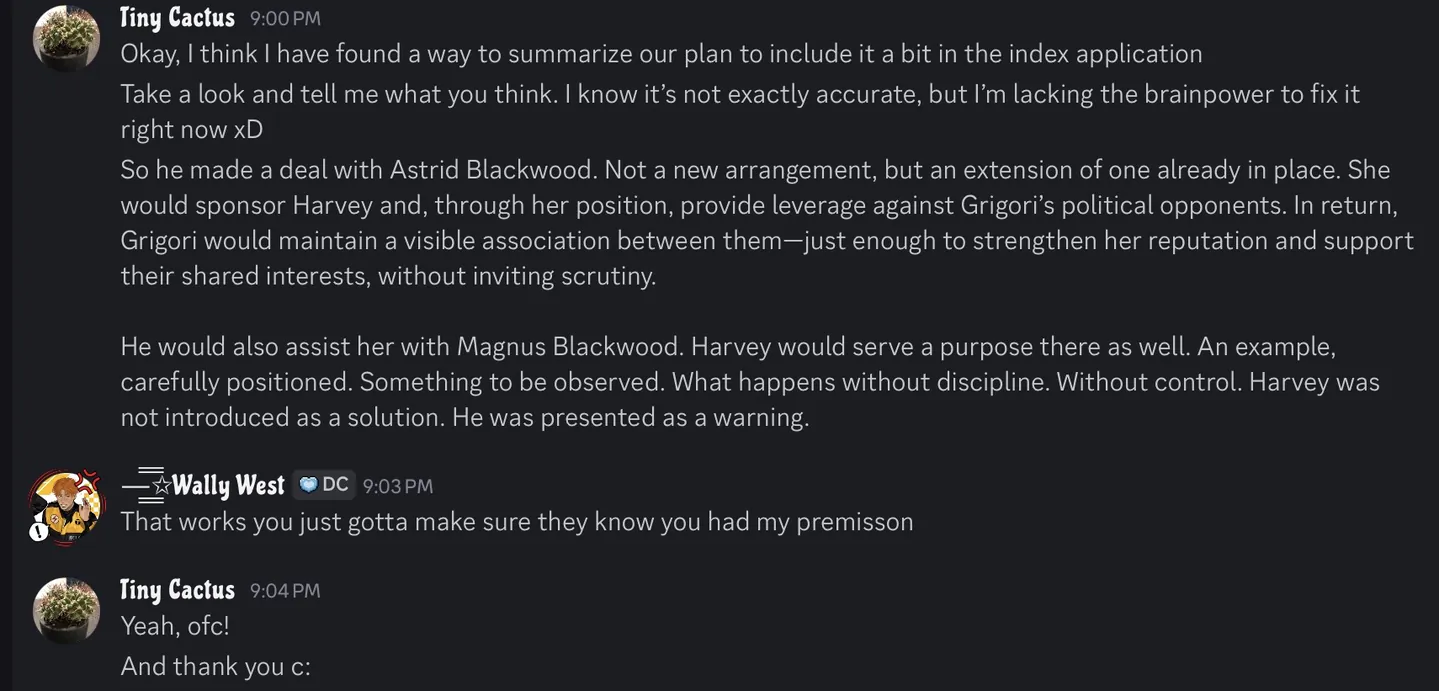Click the 9:00 PM timestamp

[285, 19]
